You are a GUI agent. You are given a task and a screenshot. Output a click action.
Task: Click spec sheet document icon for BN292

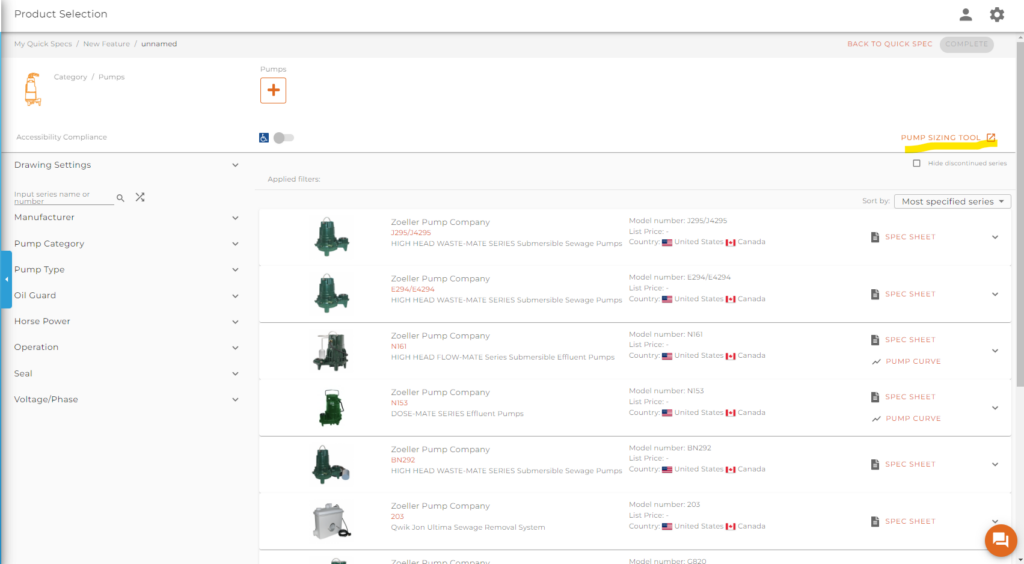click(x=874, y=464)
